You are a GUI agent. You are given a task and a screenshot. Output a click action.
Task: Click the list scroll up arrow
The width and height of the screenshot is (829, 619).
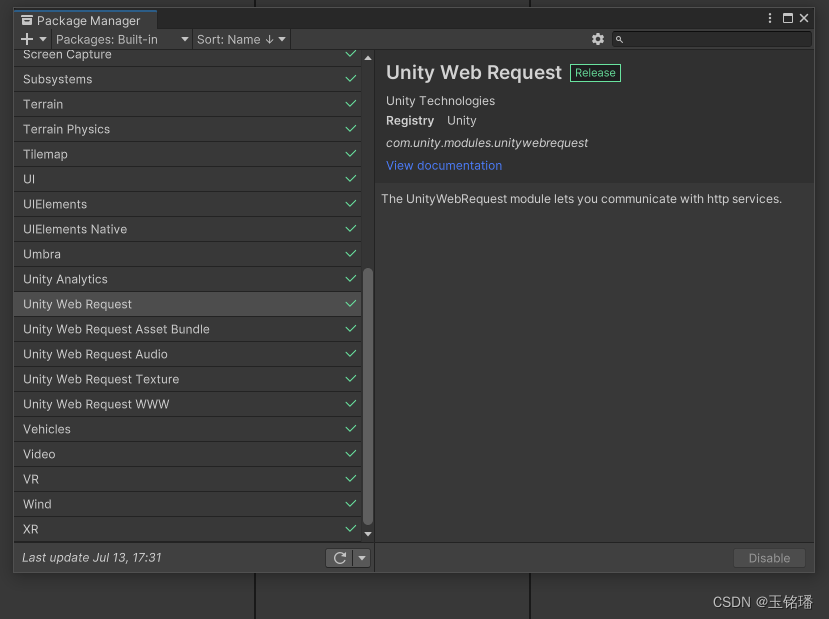pos(368,58)
